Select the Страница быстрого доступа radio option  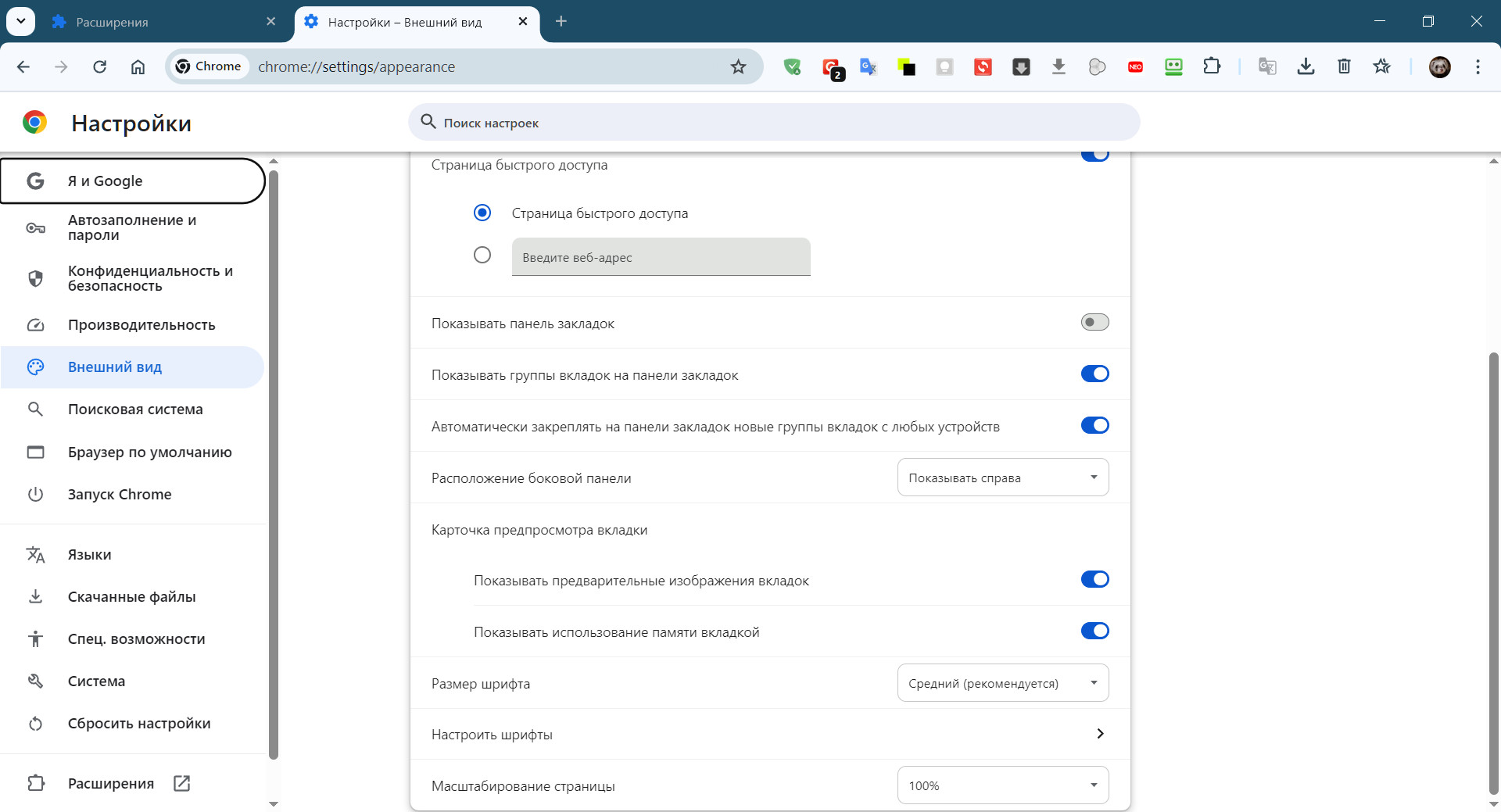click(x=482, y=213)
